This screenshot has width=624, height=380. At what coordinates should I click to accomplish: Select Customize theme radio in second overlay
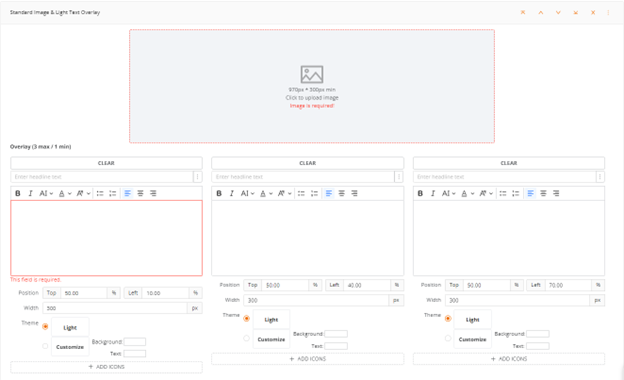[x=247, y=338]
